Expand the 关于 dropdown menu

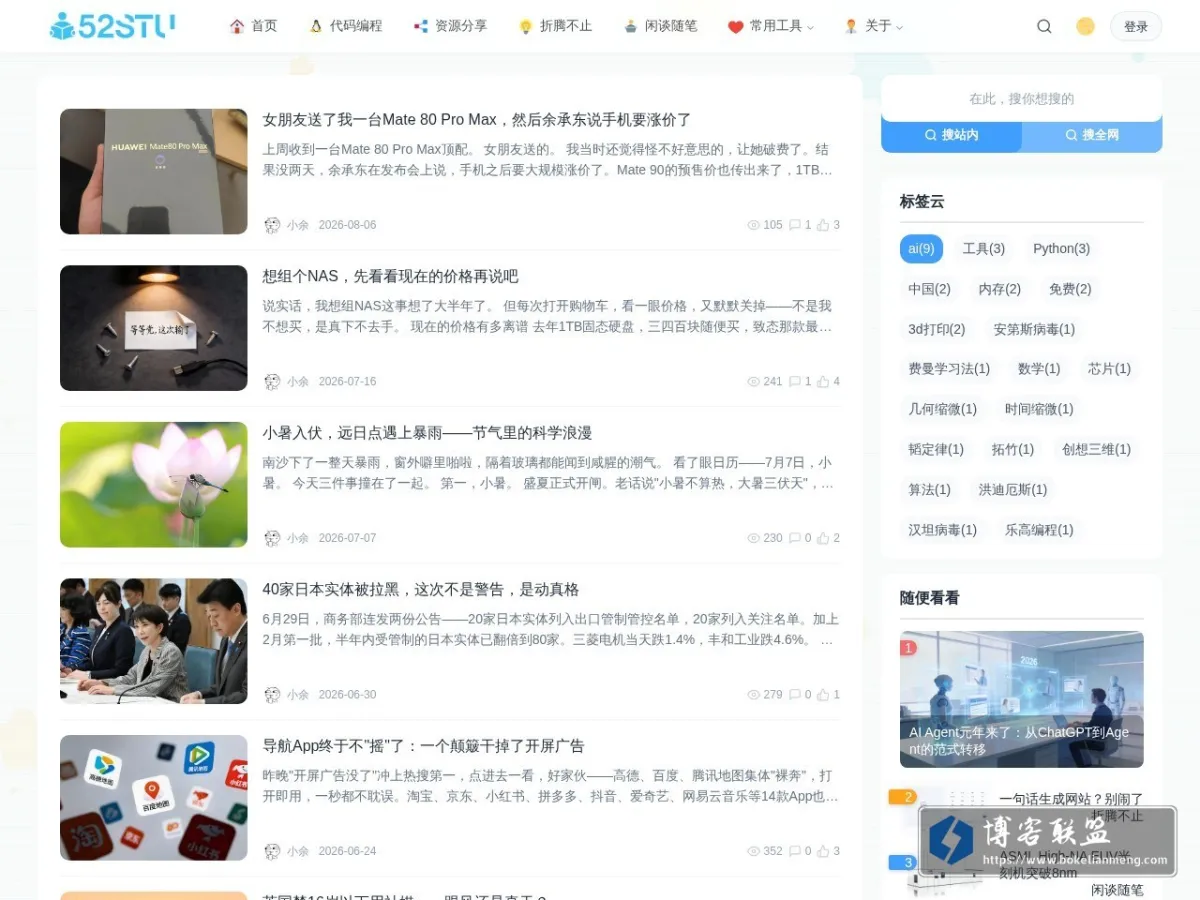point(873,26)
